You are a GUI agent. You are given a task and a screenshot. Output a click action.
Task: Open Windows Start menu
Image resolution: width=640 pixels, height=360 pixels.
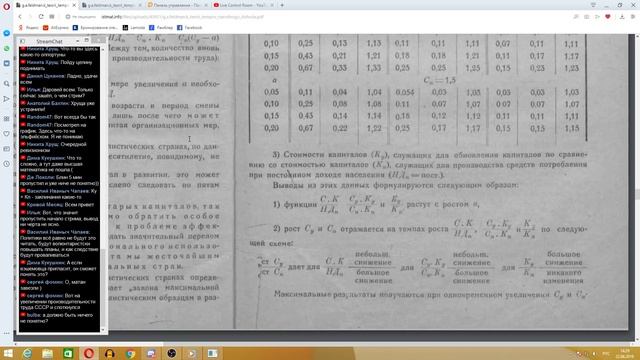tap(7, 353)
